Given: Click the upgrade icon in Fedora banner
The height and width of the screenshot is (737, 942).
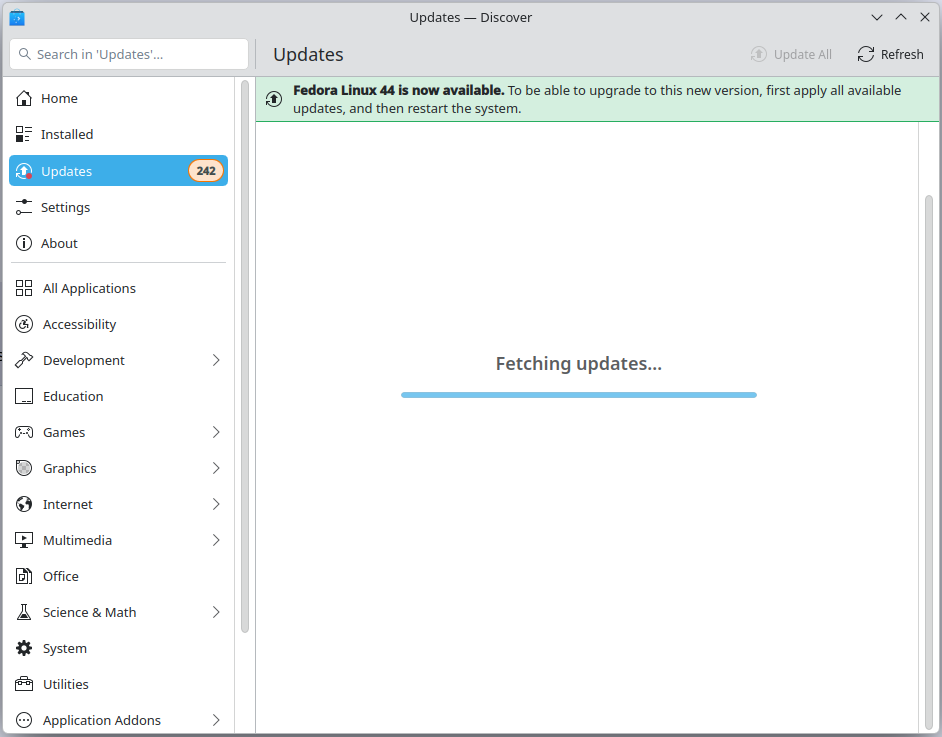Looking at the screenshot, I should coord(274,99).
